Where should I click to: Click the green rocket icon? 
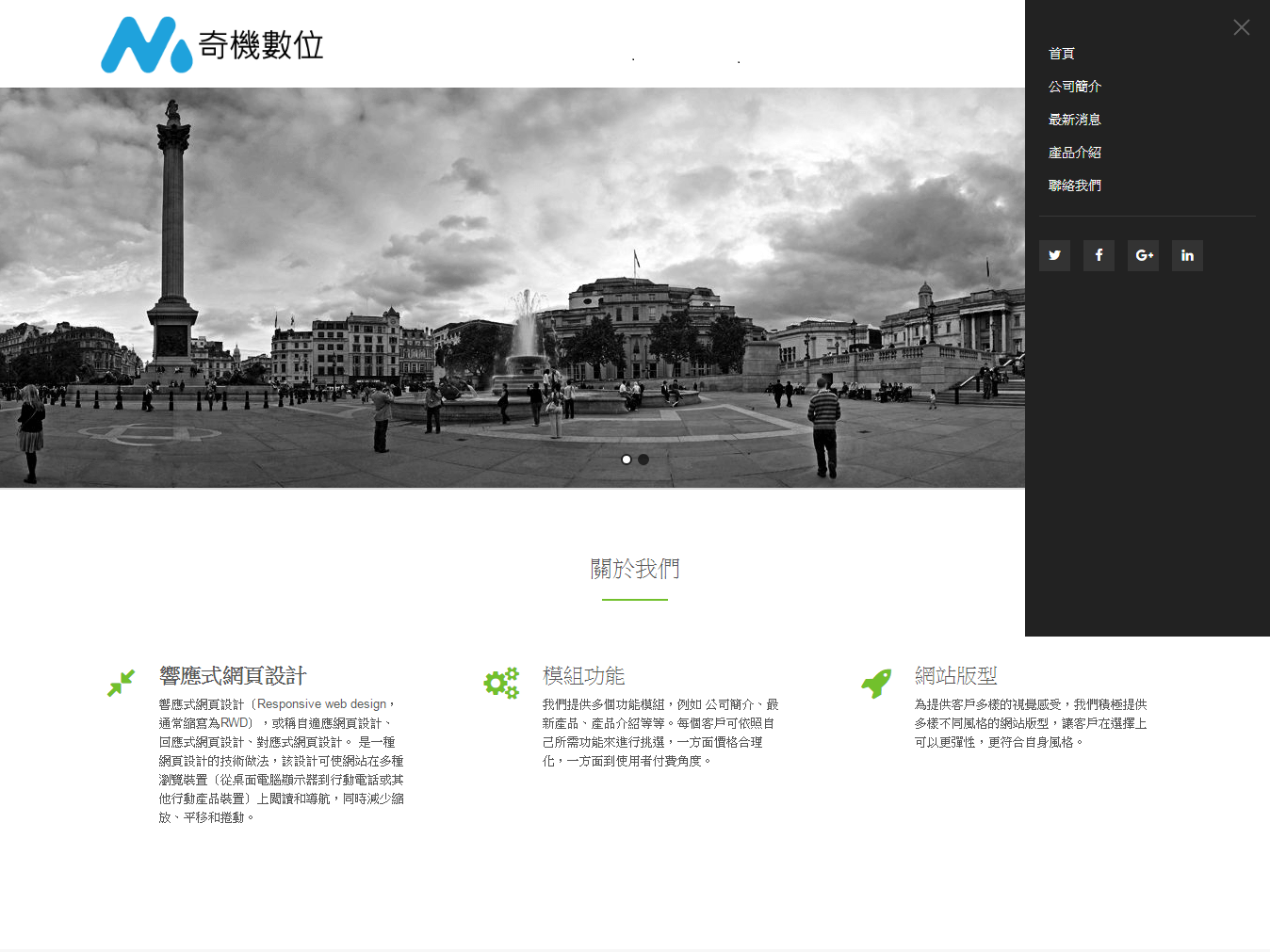coord(876,683)
